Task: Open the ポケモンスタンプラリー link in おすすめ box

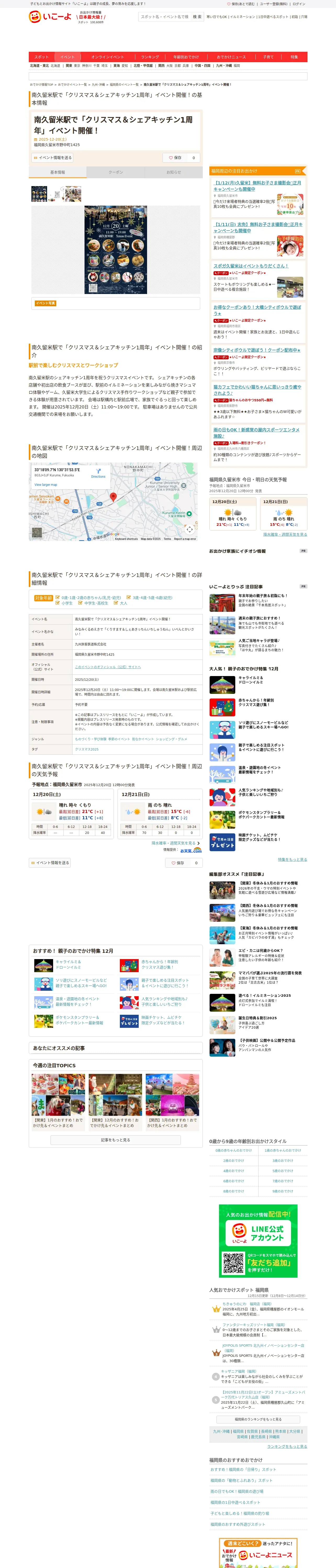Action: [x=79, y=1020]
